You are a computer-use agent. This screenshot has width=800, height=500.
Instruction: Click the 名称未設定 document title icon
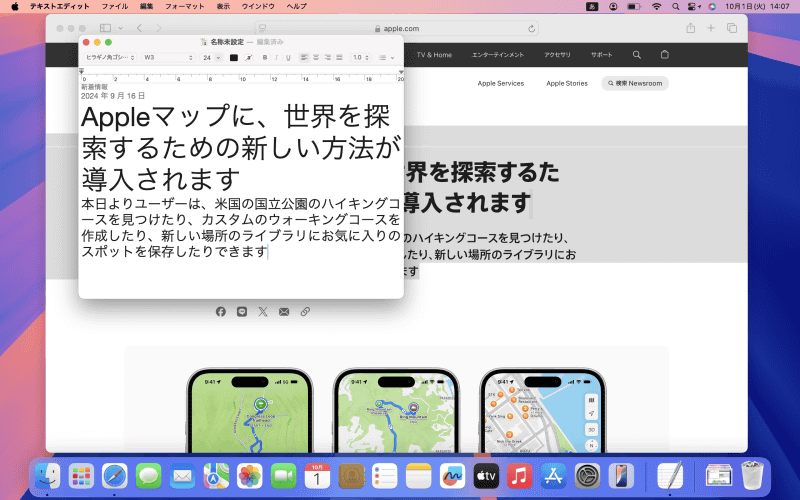(204, 42)
